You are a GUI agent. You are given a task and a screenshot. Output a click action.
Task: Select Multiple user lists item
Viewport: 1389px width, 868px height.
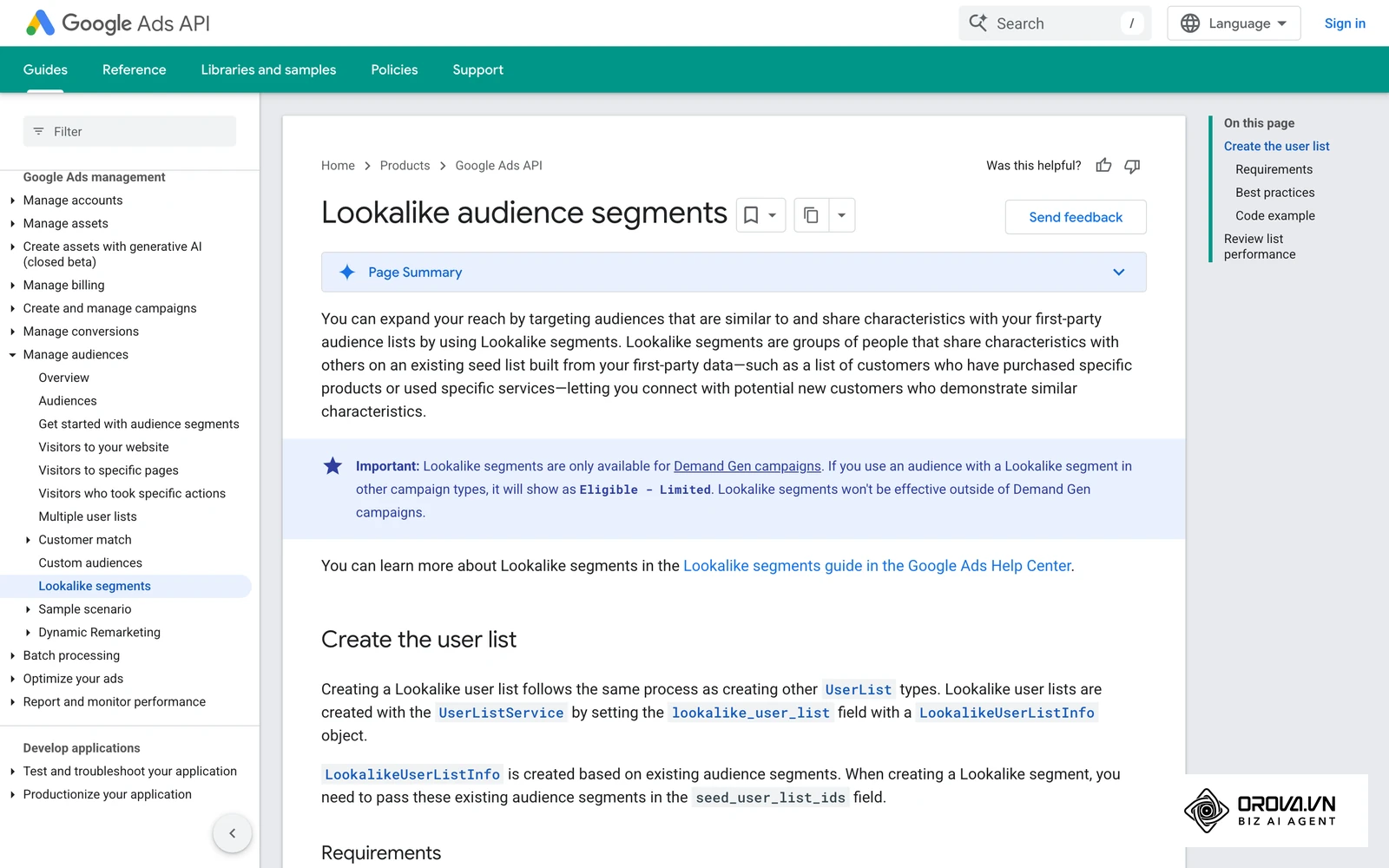click(88, 517)
